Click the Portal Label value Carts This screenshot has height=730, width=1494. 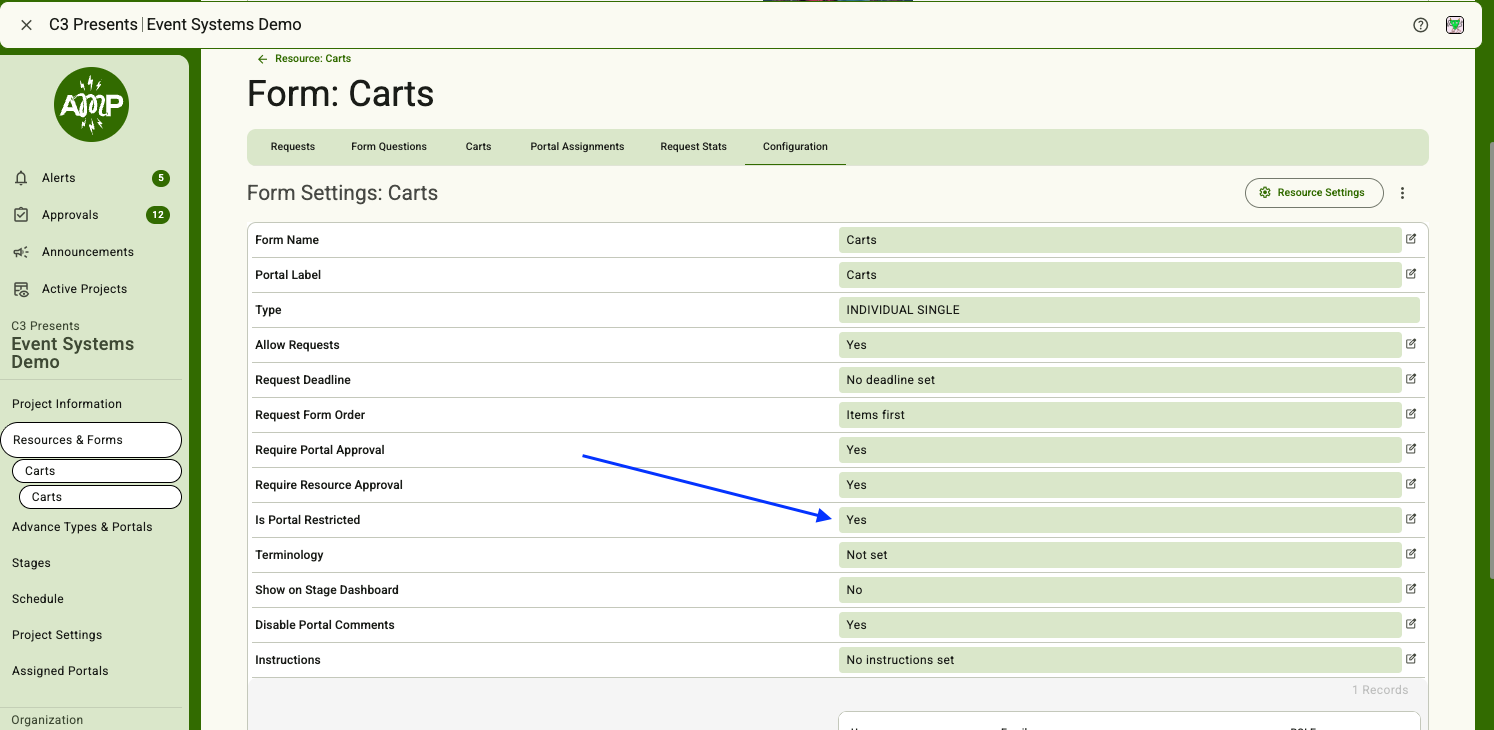1120,275
